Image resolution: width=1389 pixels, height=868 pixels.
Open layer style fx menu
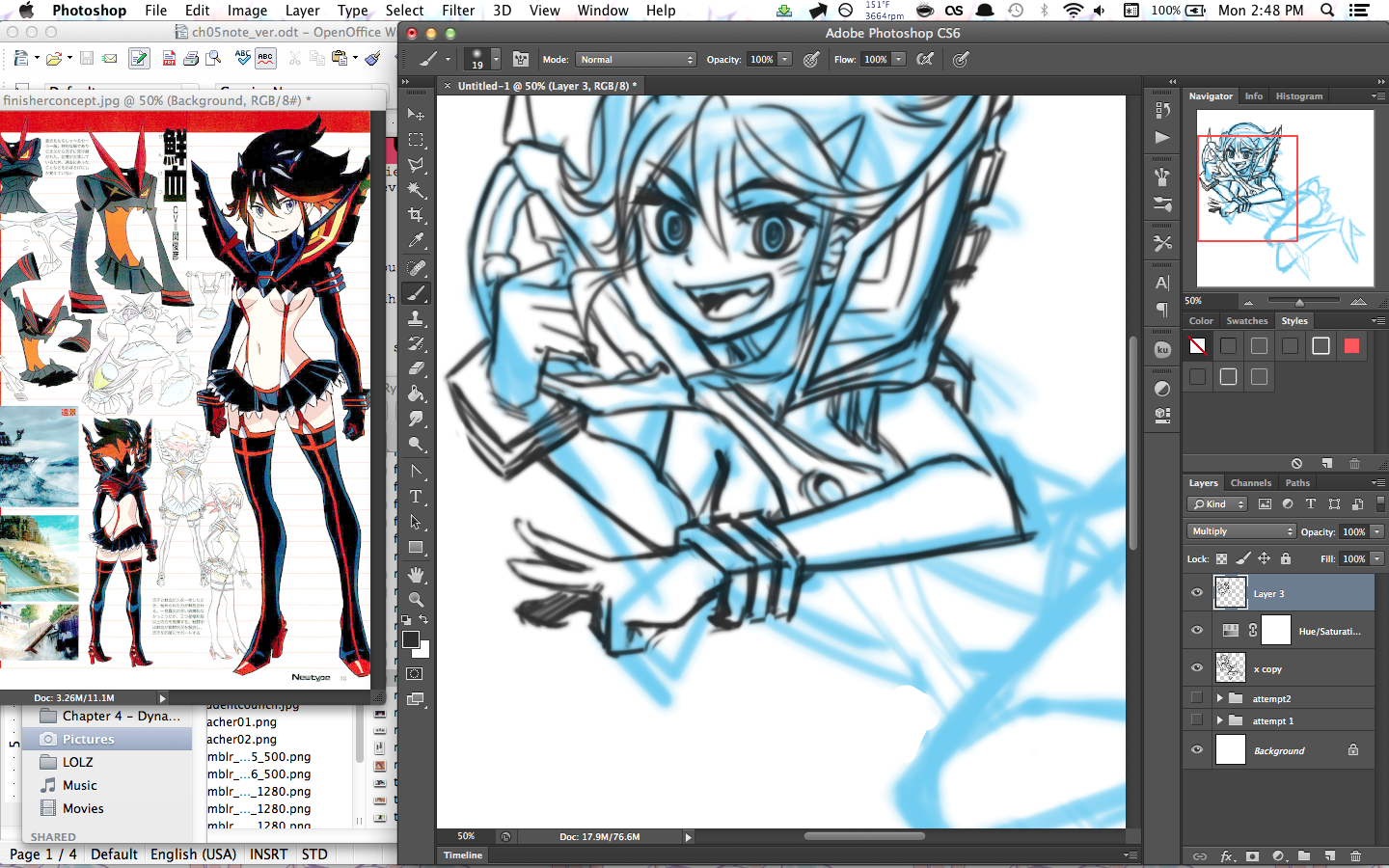pyautogui.click(x=1227, y=856)
